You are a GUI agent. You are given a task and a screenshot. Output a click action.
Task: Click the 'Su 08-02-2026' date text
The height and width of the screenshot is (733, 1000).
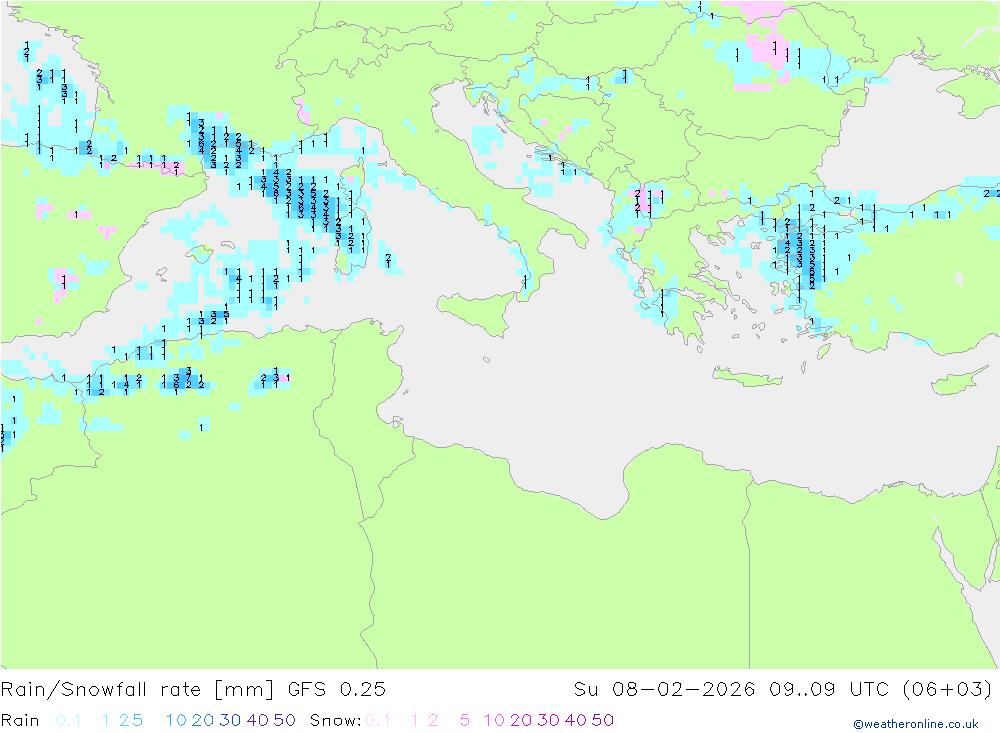664,690
